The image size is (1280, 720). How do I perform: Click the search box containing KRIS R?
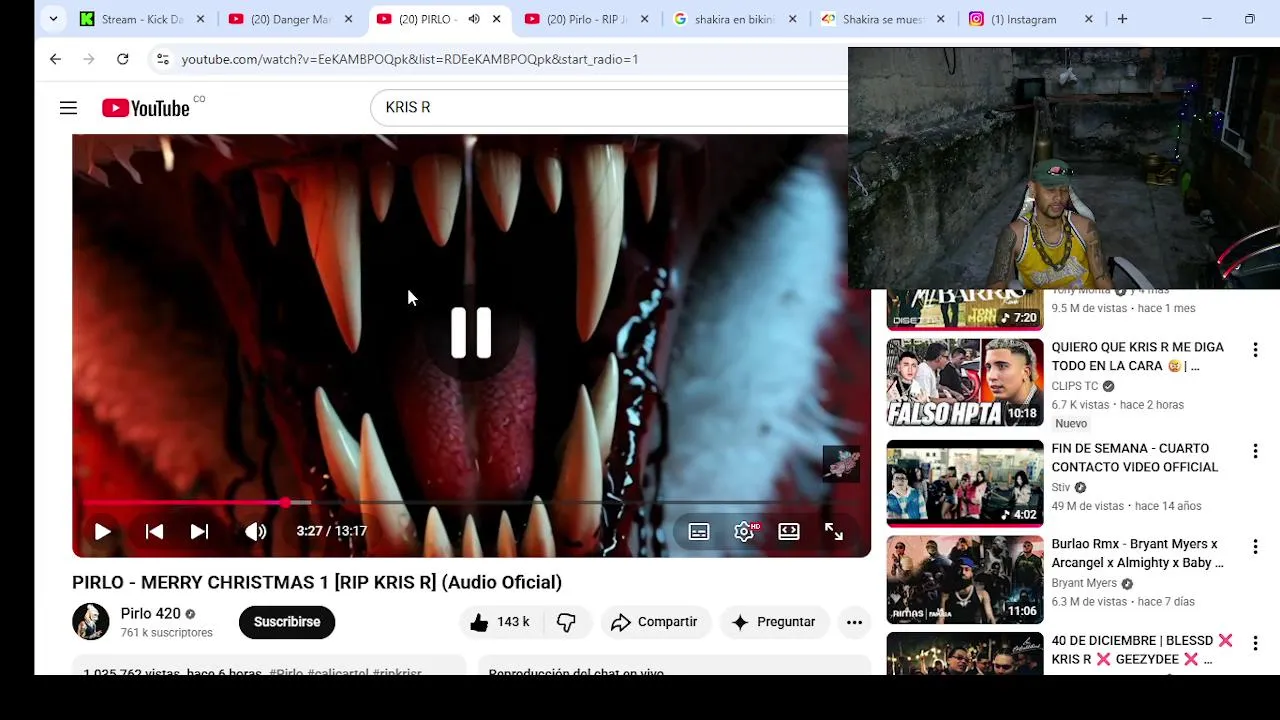[610, 108]
